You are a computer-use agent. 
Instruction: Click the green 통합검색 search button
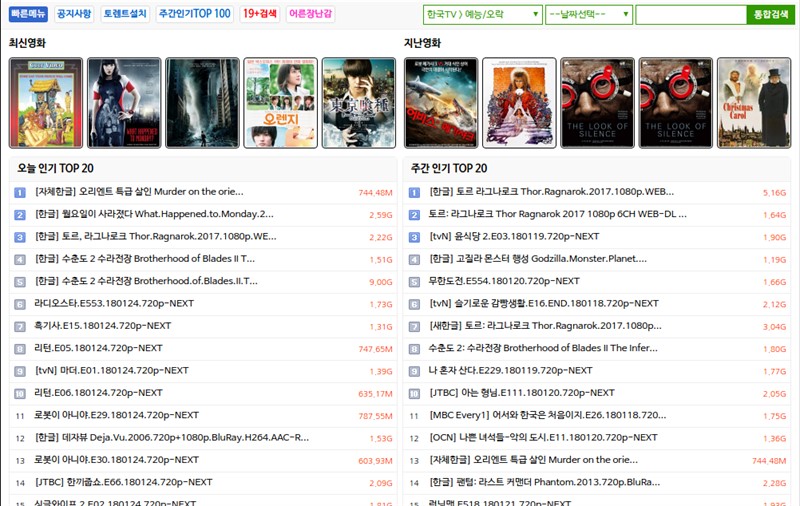coord(770,15)
